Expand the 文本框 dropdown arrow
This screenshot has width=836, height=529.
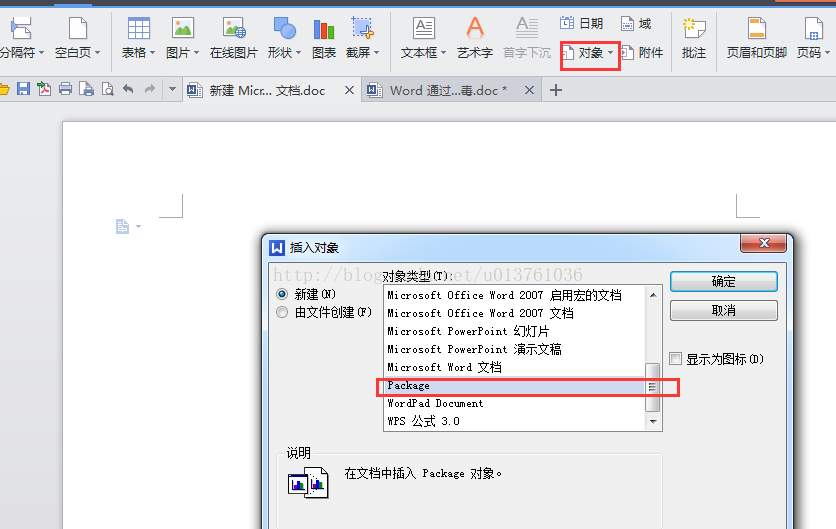(x=443, y=53)
